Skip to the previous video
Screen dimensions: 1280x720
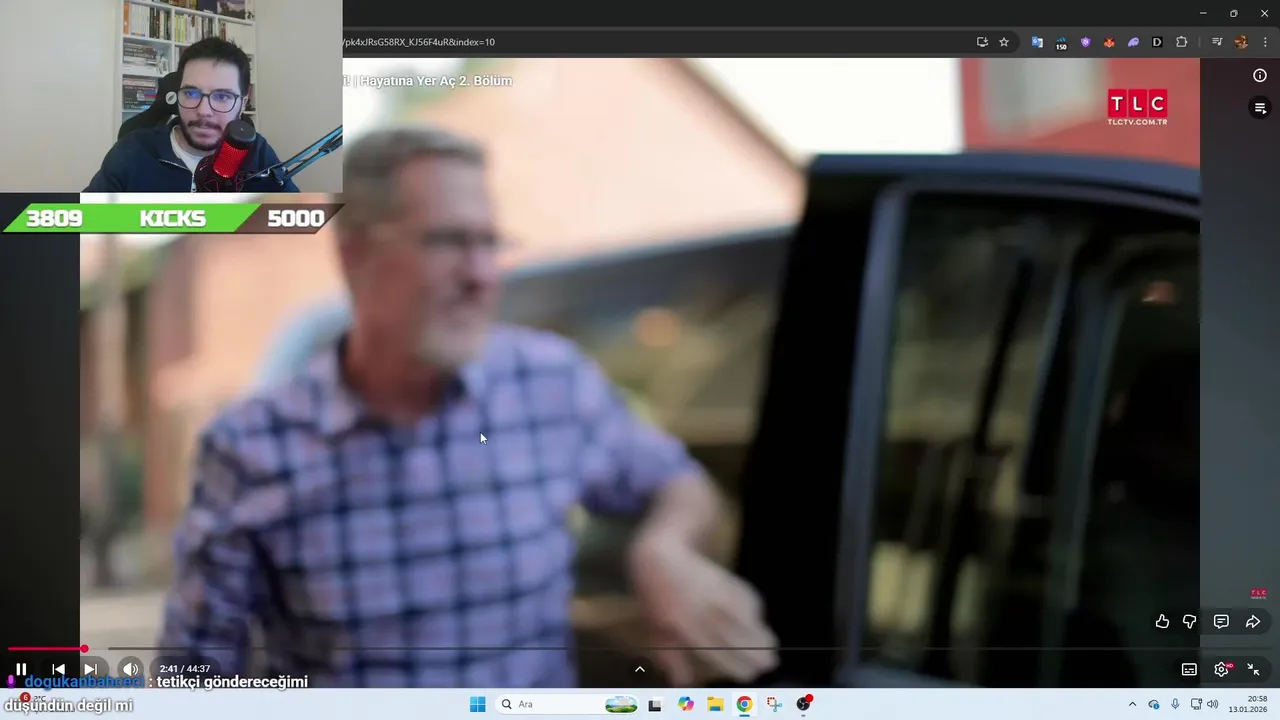[x=58, y=669]
